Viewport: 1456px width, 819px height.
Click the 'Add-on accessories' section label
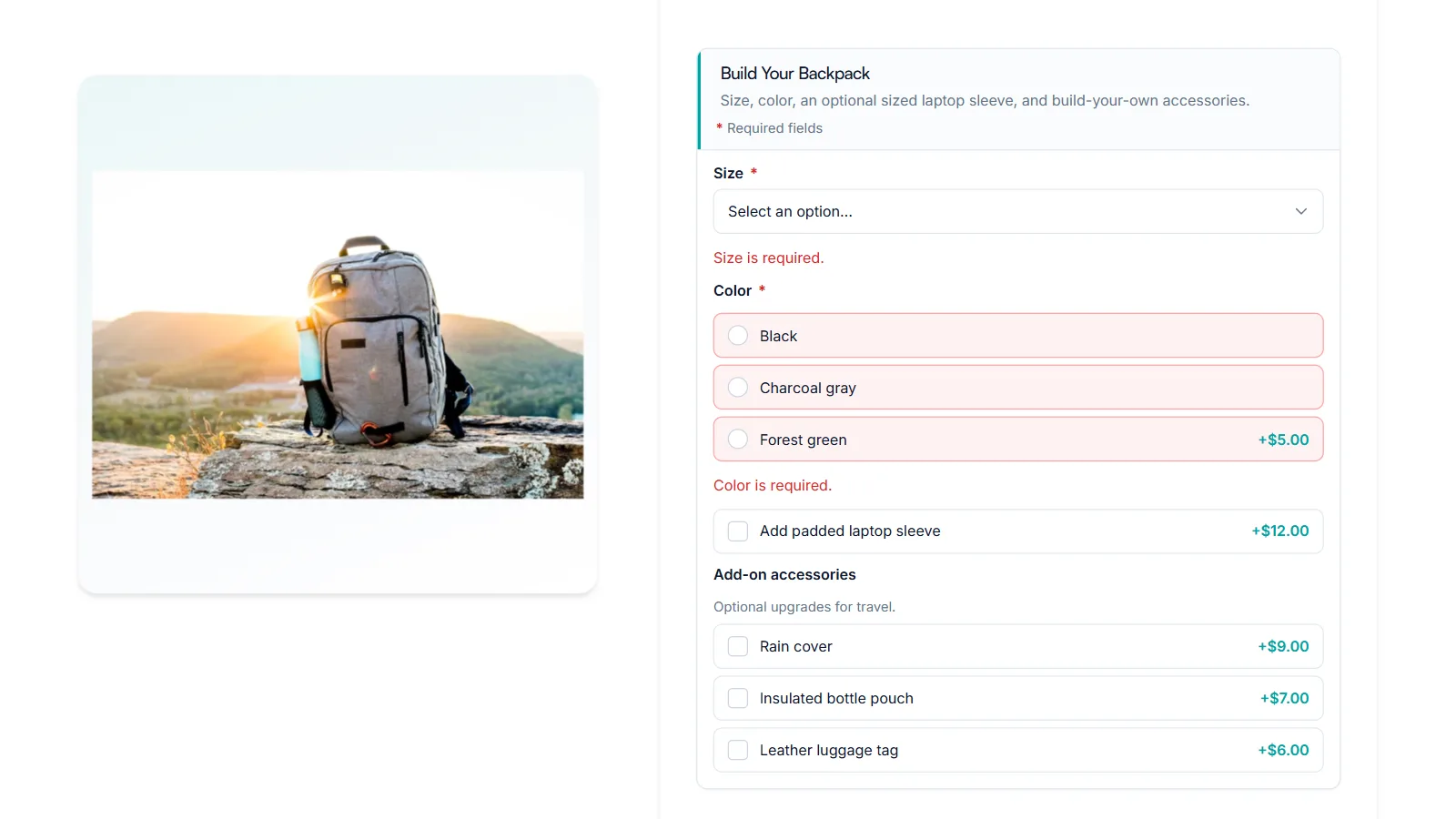tap(784, 574)
